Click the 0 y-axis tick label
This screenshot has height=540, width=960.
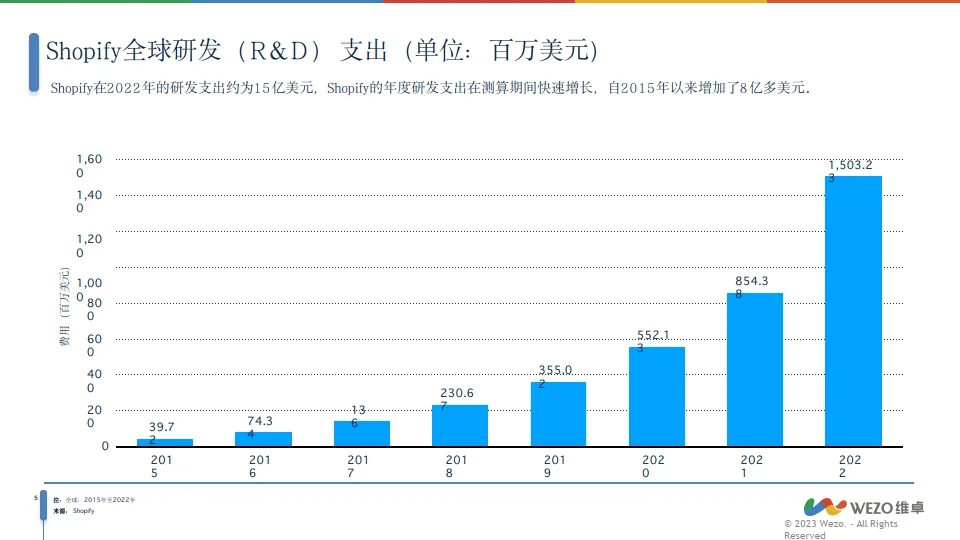[x=105, y=446]
